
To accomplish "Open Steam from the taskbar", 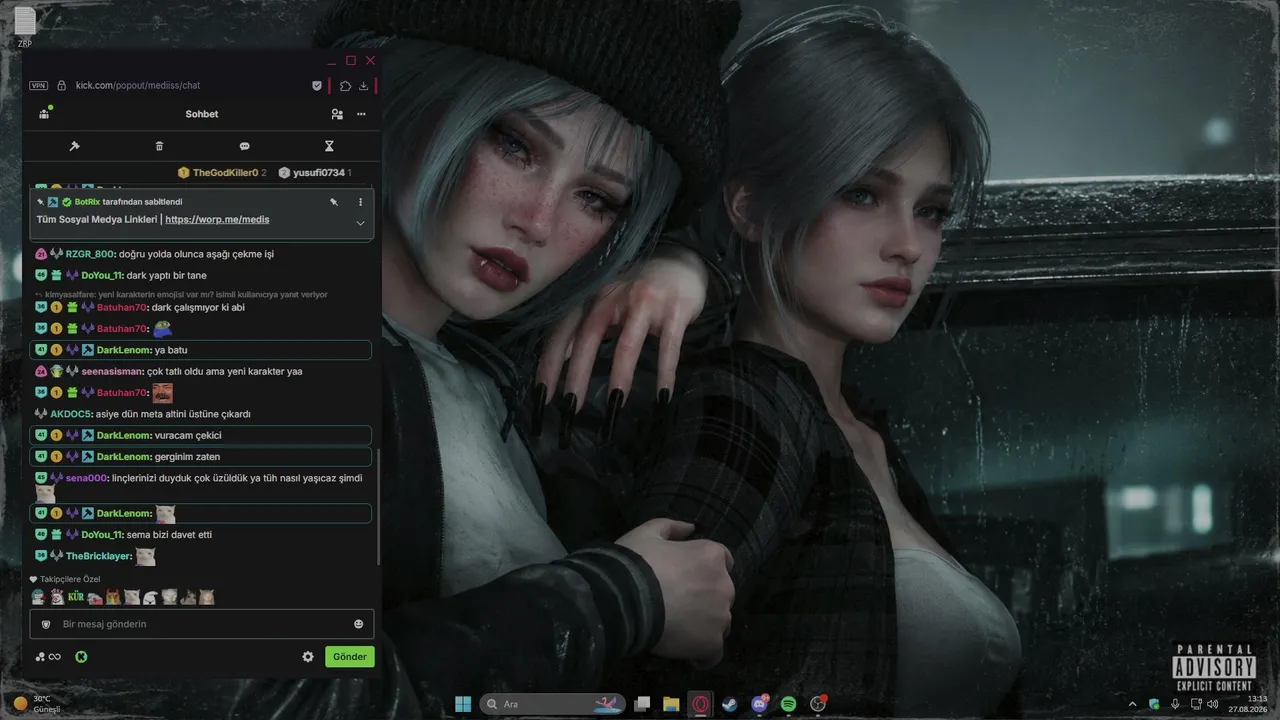I will point(730,704).
